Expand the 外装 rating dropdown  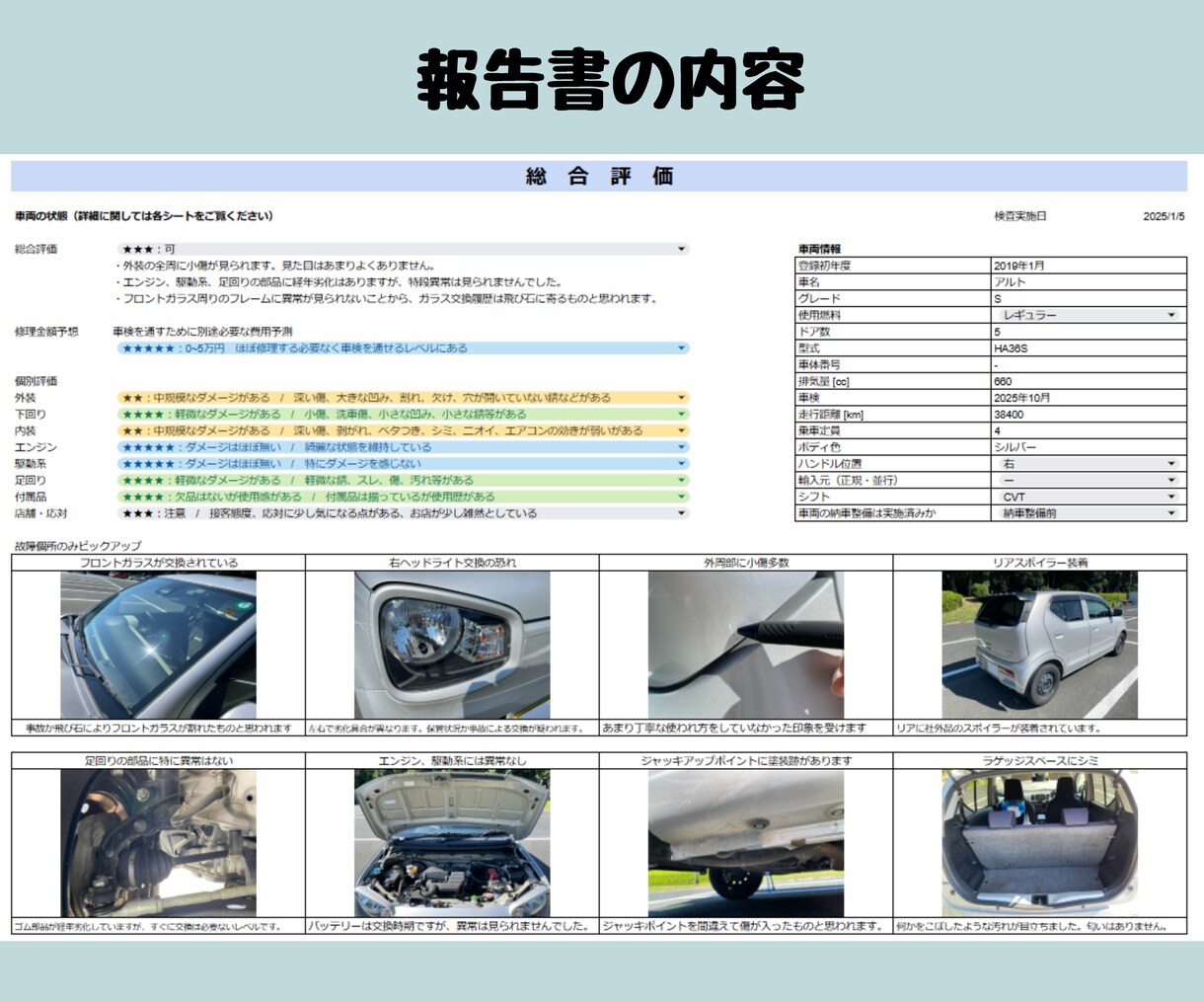(x=402, y=398)
